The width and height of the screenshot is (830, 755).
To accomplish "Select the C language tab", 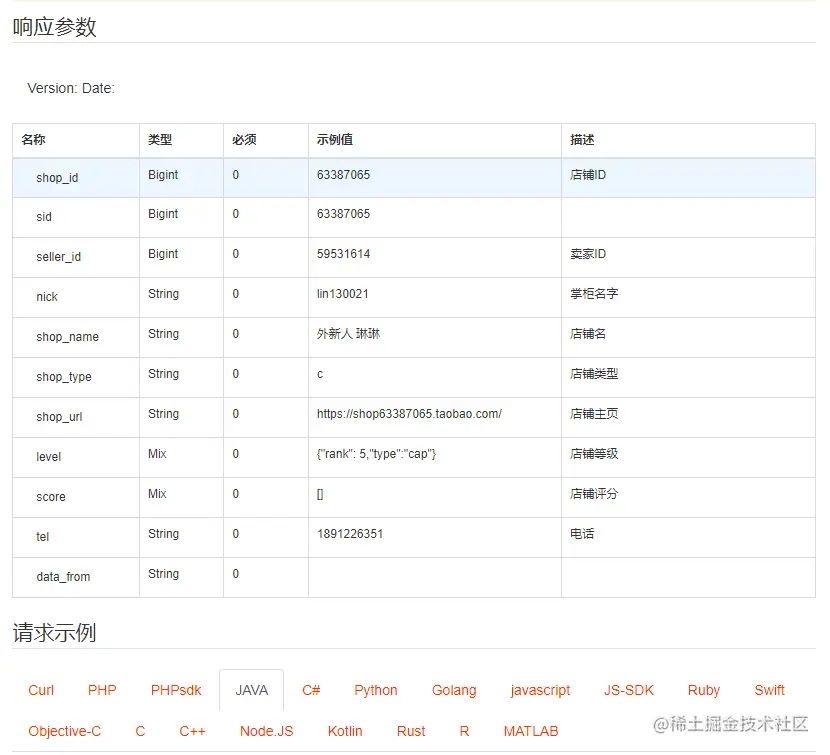I will (140, 731).
